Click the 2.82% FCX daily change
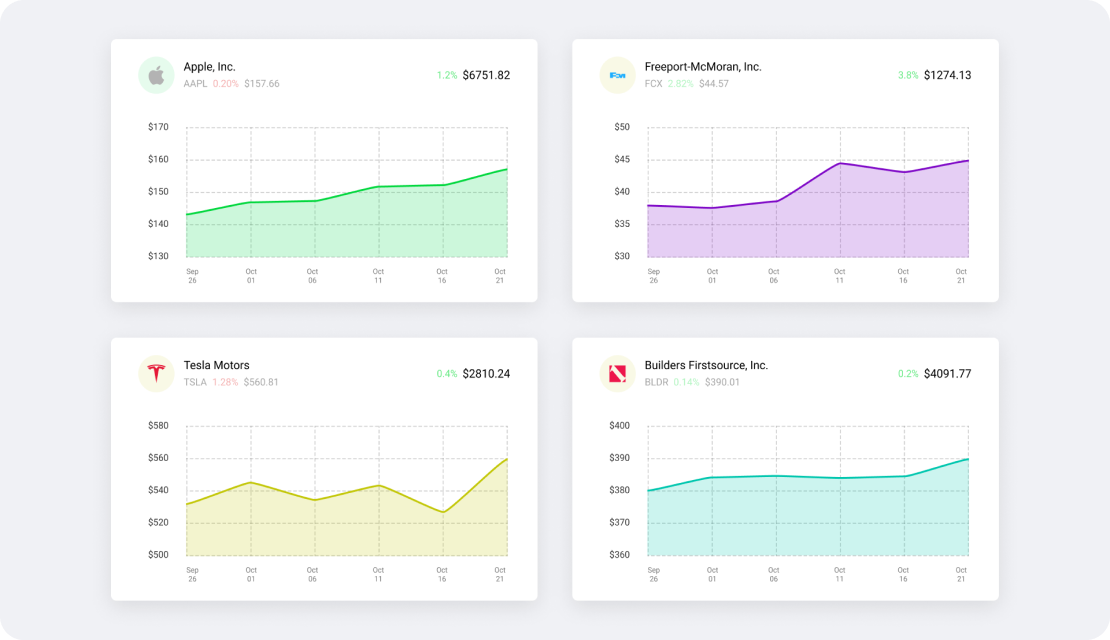This screenshot has width=1110, height=640. tap(680, 84)
